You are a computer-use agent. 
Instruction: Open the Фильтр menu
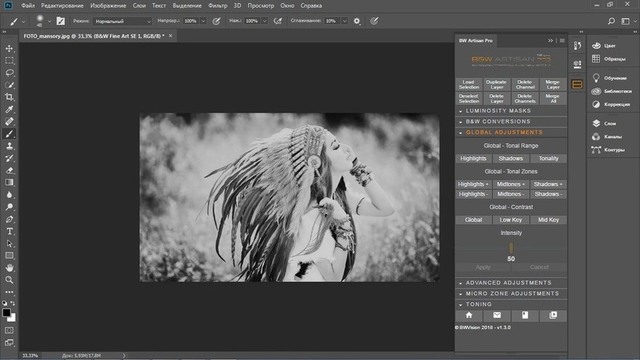(218, 6)
